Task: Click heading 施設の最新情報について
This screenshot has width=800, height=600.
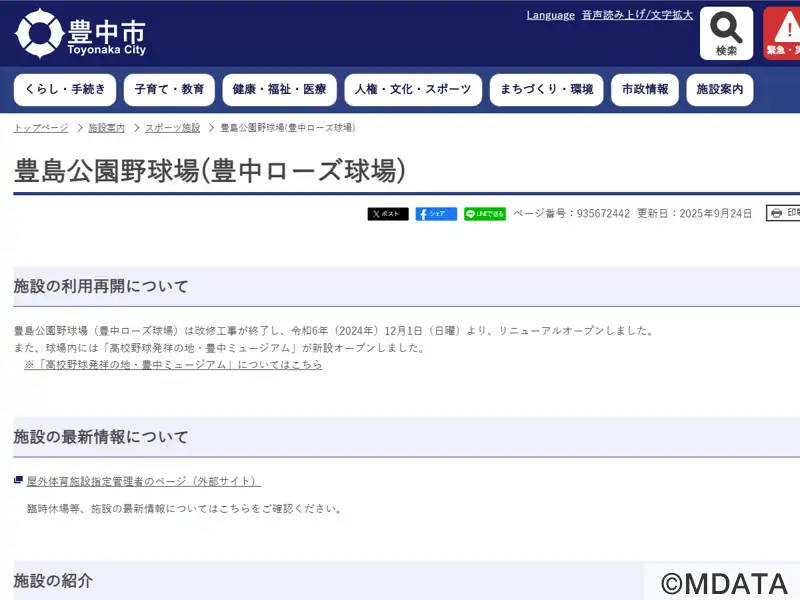Action: point(101,437)
